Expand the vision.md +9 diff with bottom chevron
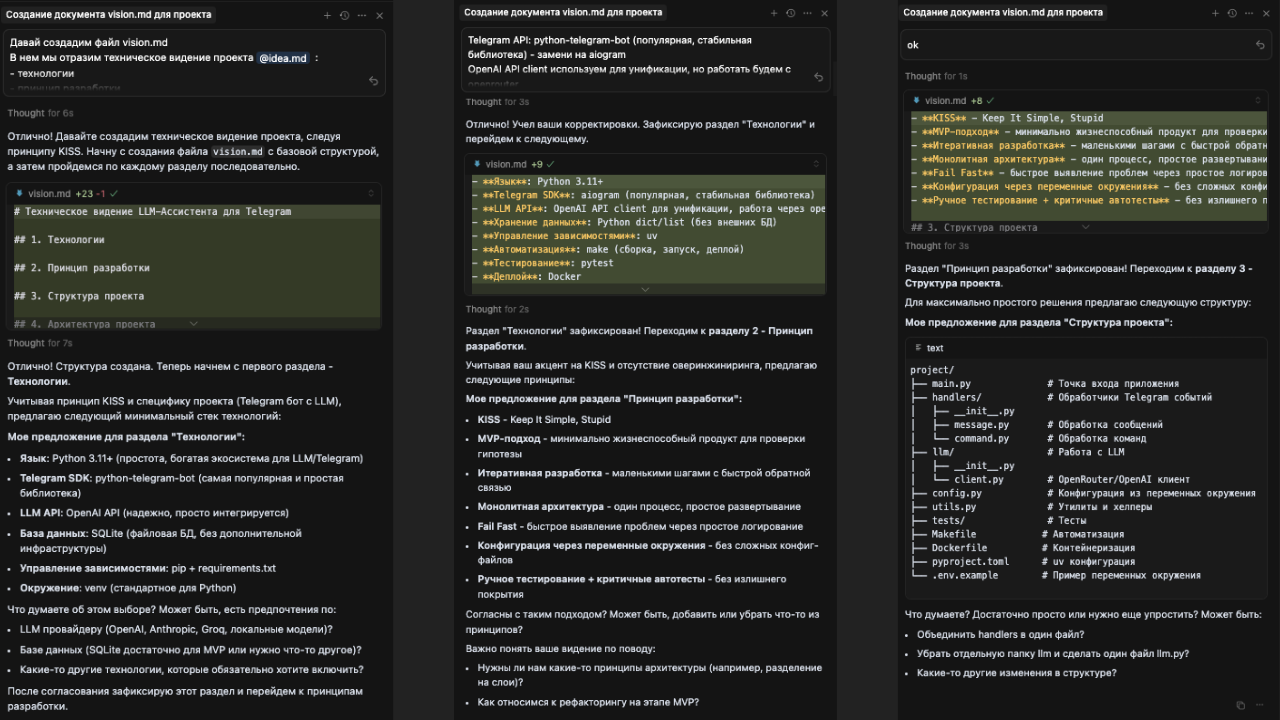The image size is (1280, 720). pyautogui.click(x=645, y=289)
